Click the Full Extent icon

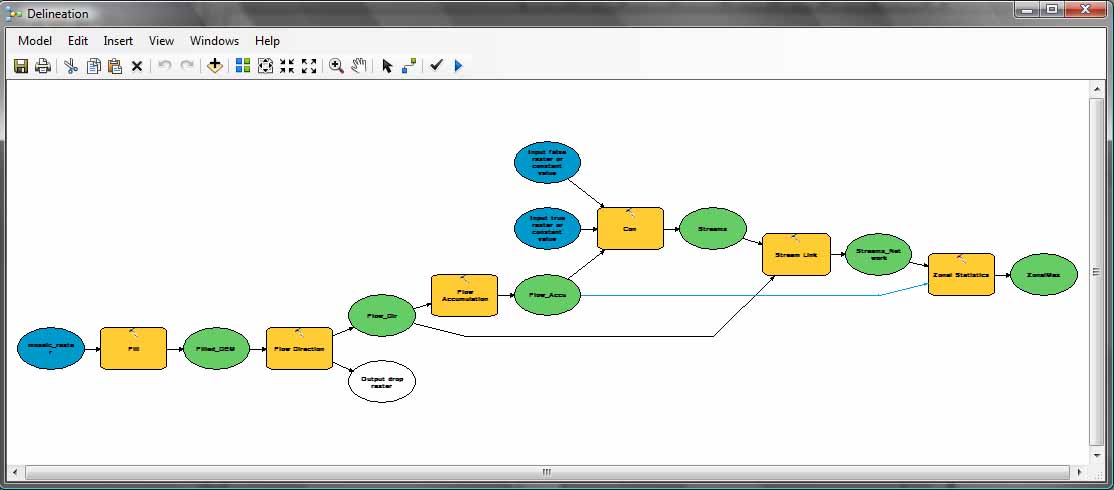click(x=265, y=66)
